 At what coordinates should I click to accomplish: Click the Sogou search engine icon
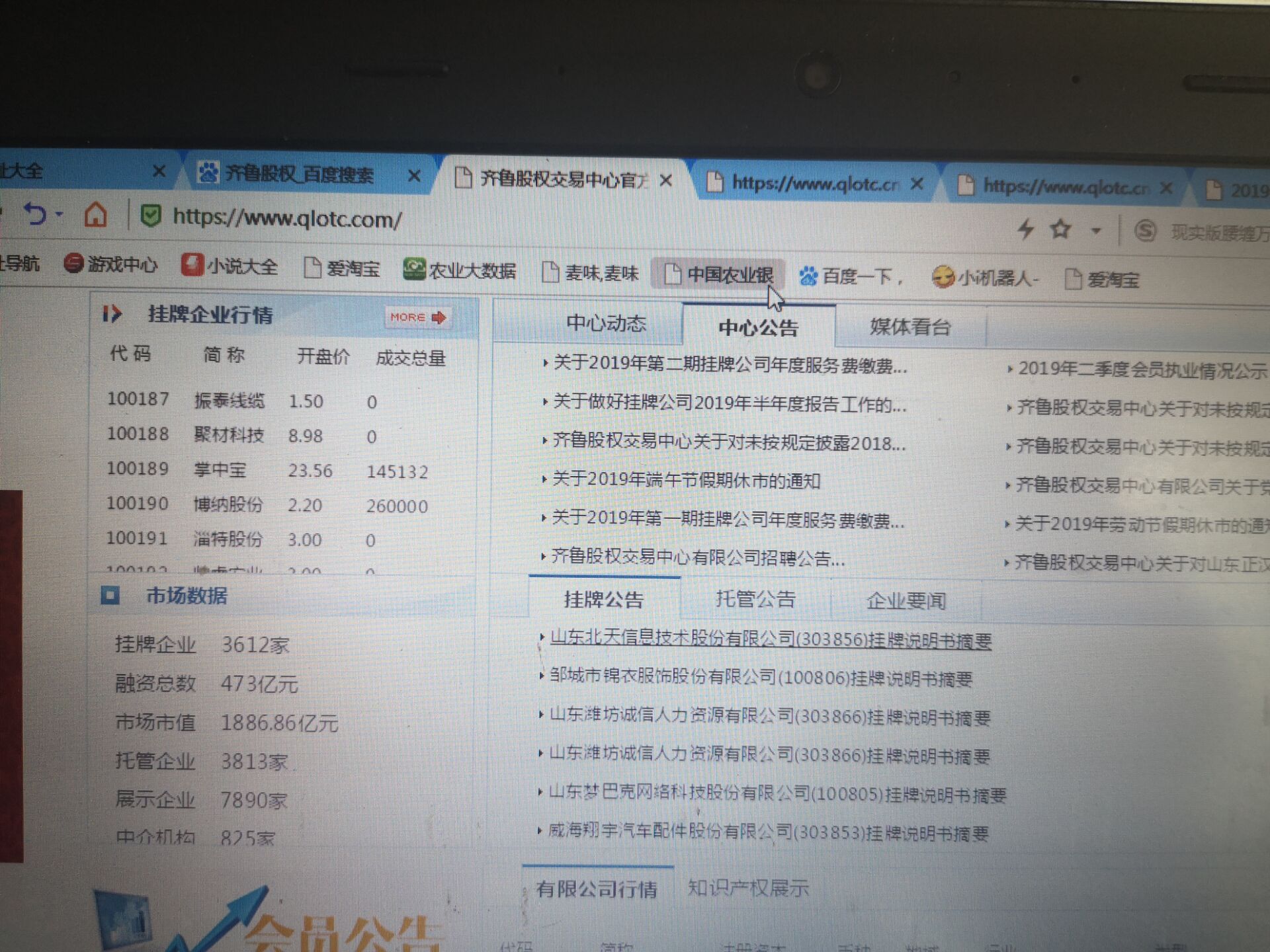click(1146, 231)
